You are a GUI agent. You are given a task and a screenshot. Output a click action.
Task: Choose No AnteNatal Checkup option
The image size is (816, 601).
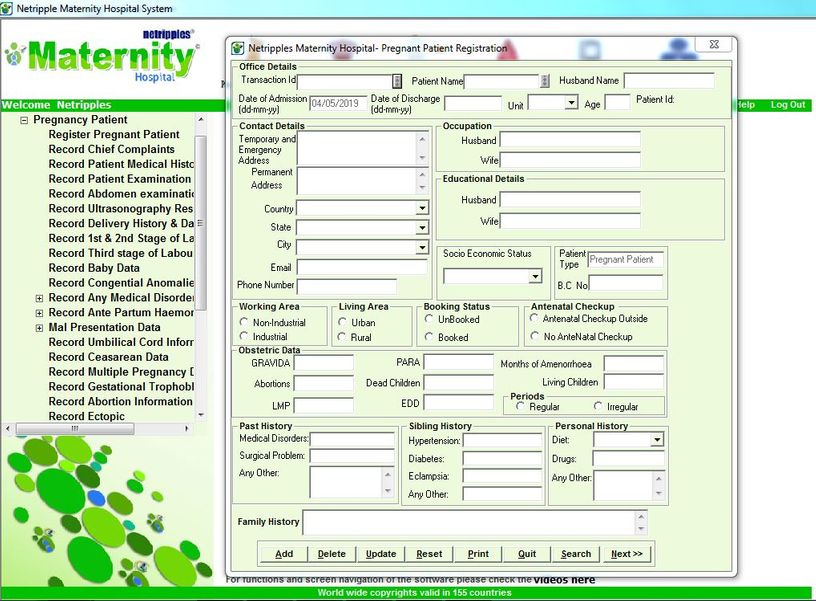(534, 336)
